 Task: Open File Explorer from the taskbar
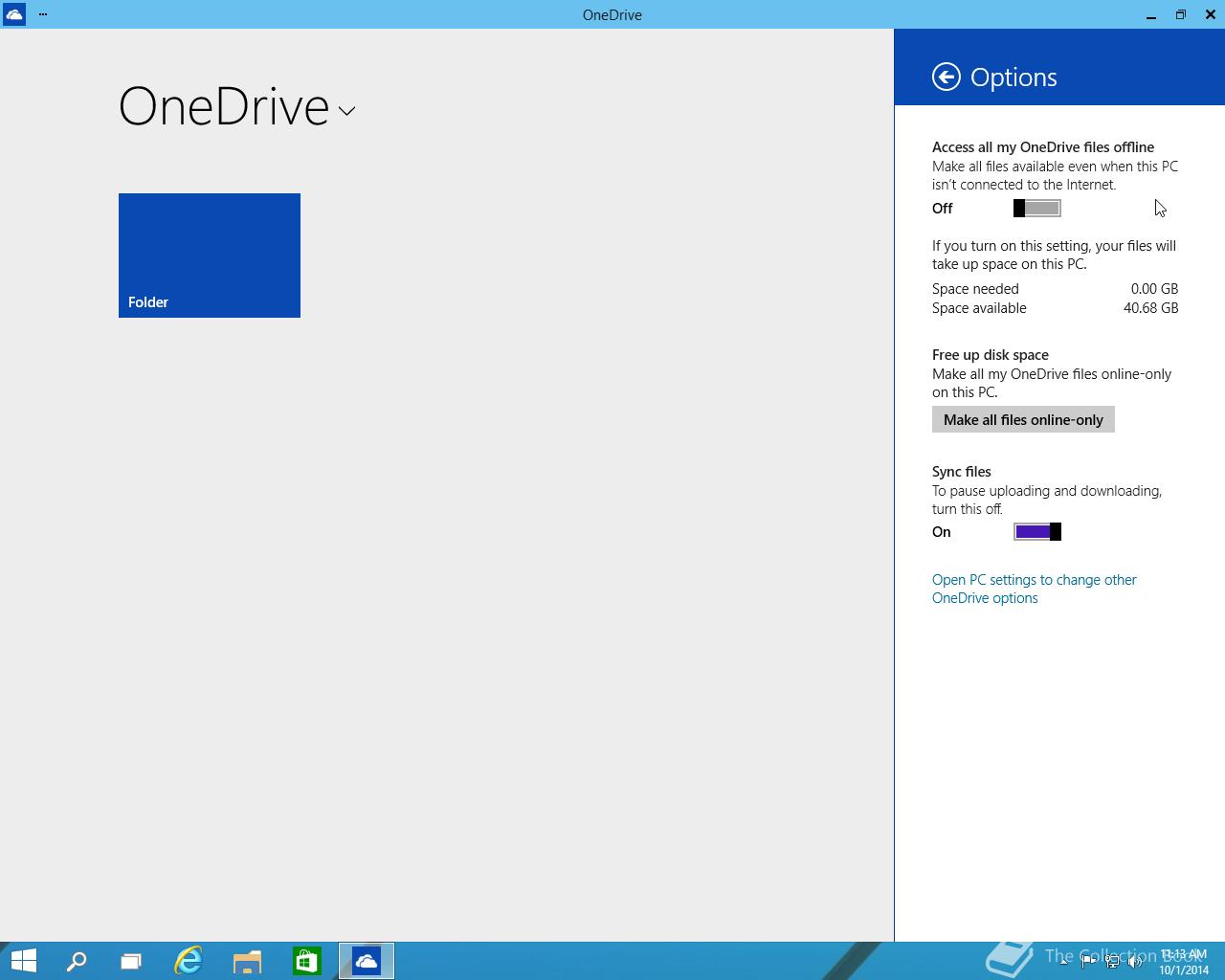click(x=247, y=961)
